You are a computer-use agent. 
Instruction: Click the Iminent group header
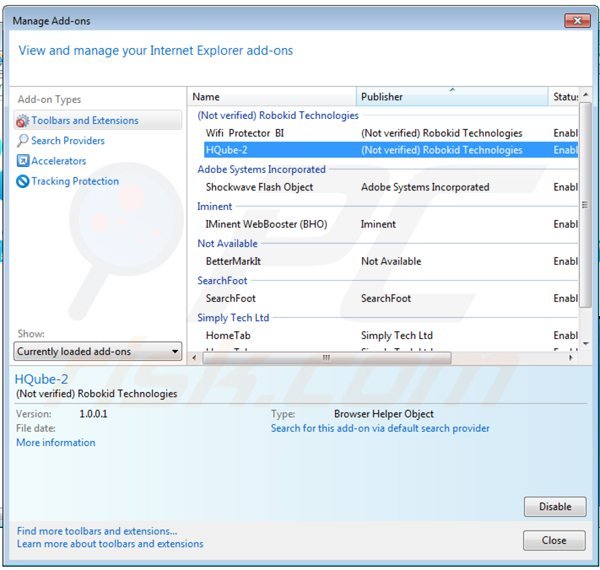click(x=214, y=207)
